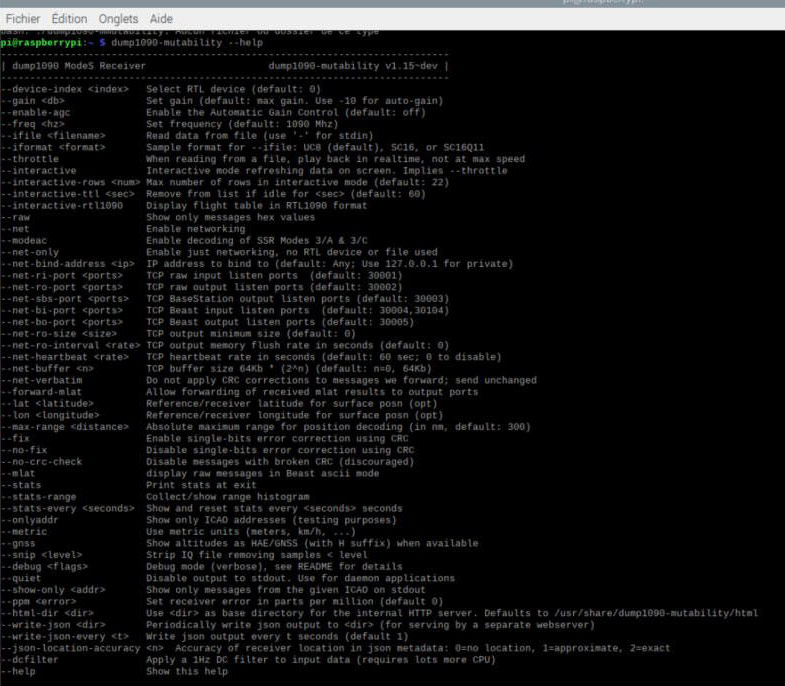
Task: Click the '--ifile <filename>' option
Action: pyautogui.click(x=53, y=136)
